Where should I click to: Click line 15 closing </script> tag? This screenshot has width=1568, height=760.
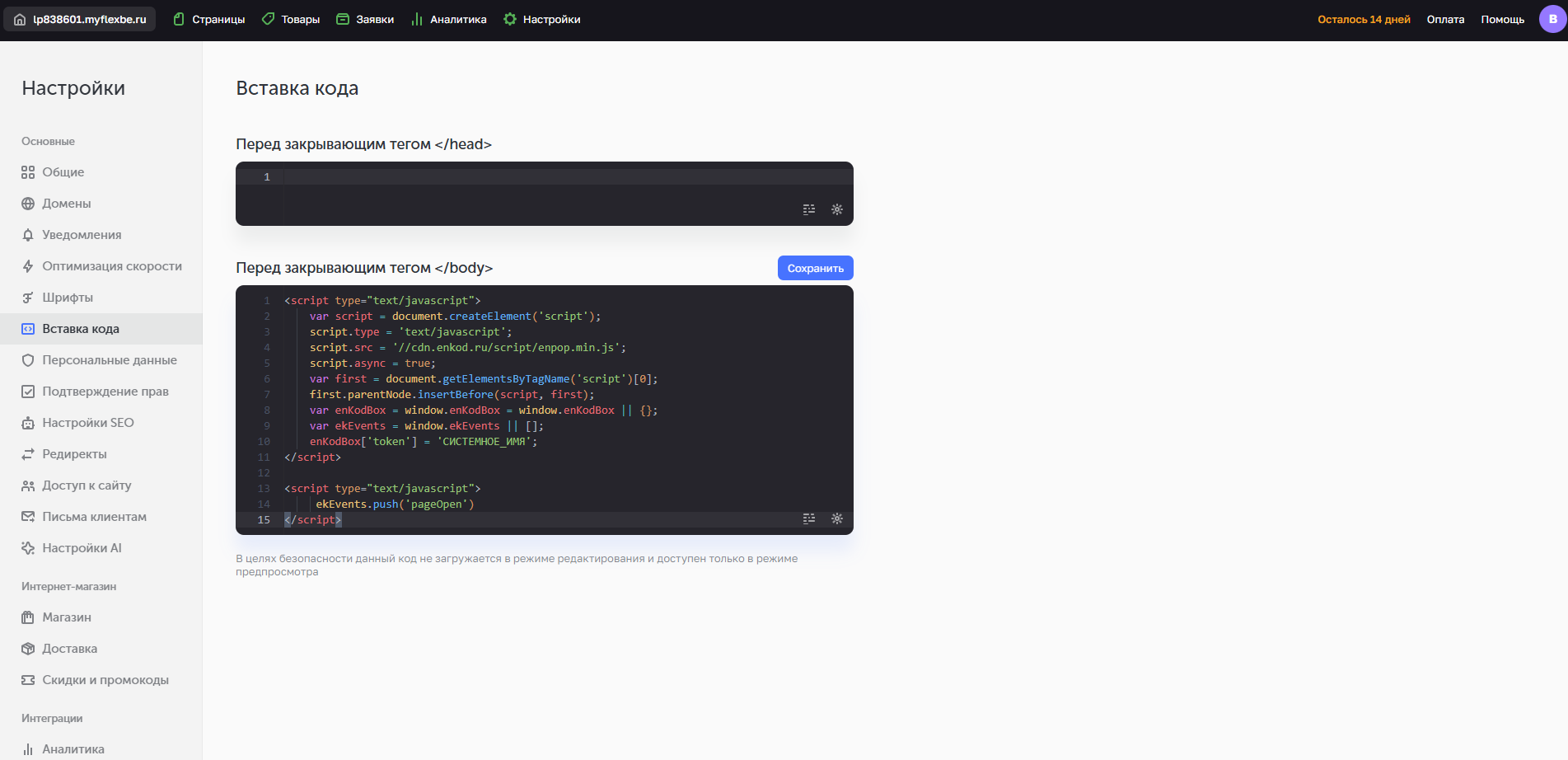[x=313, y=520]
